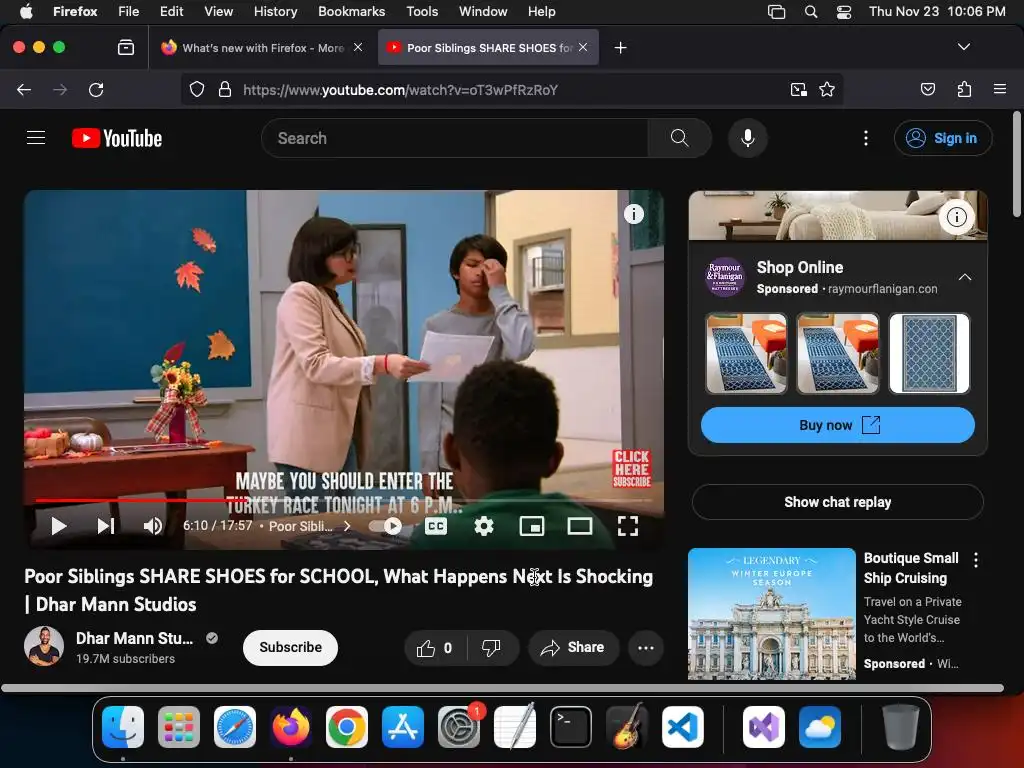1024x768 pixels.
Task: Reload the current page
Action: [x=96, y=89]
